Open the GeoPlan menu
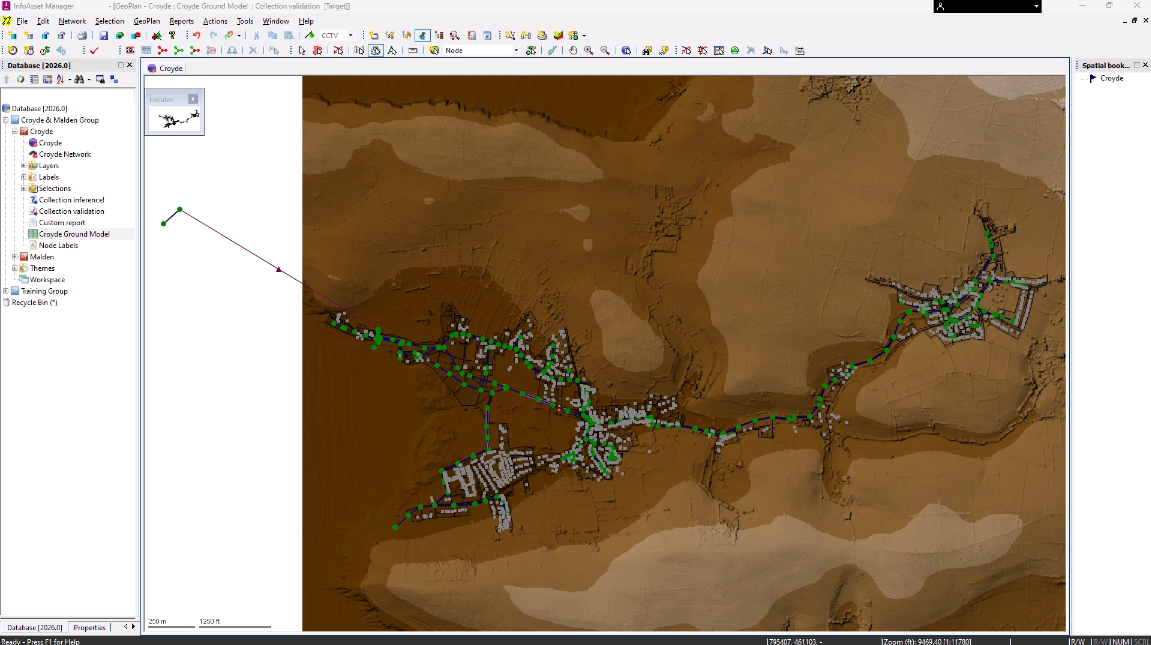This screenshot has width=1151, height=645. 146,20
